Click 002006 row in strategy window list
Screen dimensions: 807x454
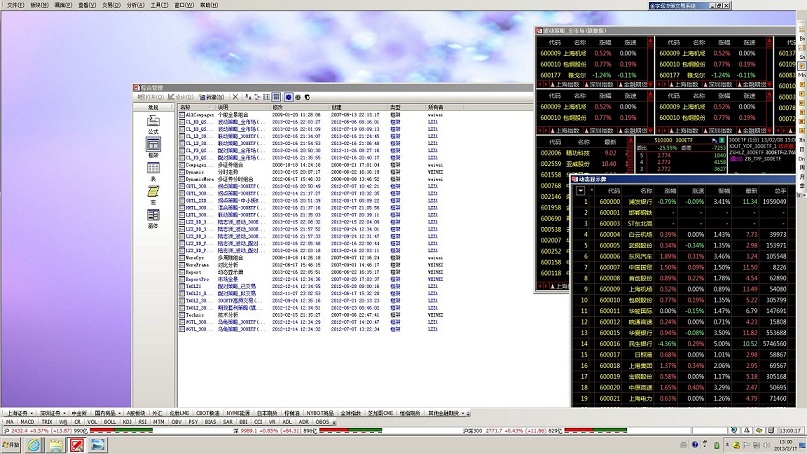(584, 153)
